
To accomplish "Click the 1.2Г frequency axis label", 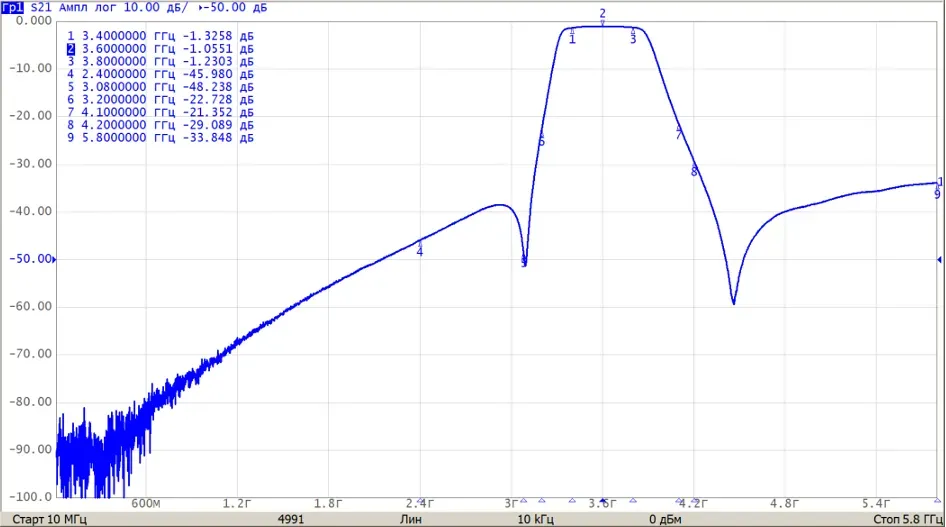I will tap(236, 503).
